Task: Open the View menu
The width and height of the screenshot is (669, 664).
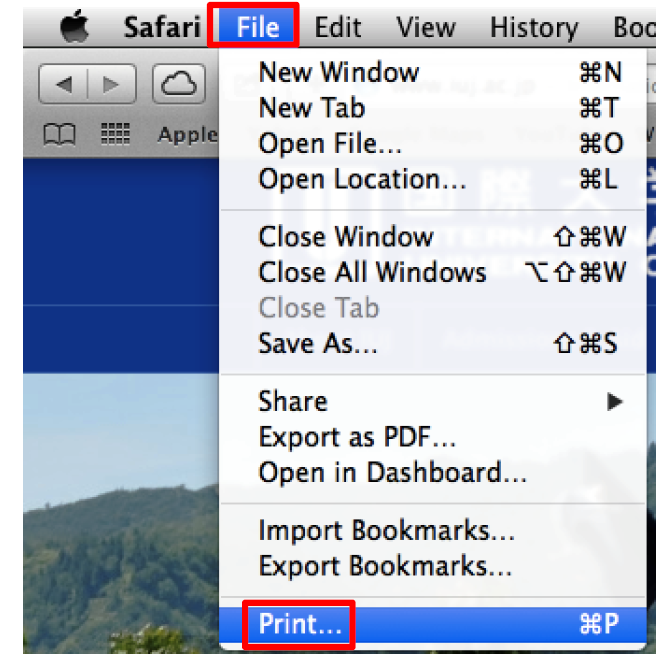Action: (x=426, y=27)
